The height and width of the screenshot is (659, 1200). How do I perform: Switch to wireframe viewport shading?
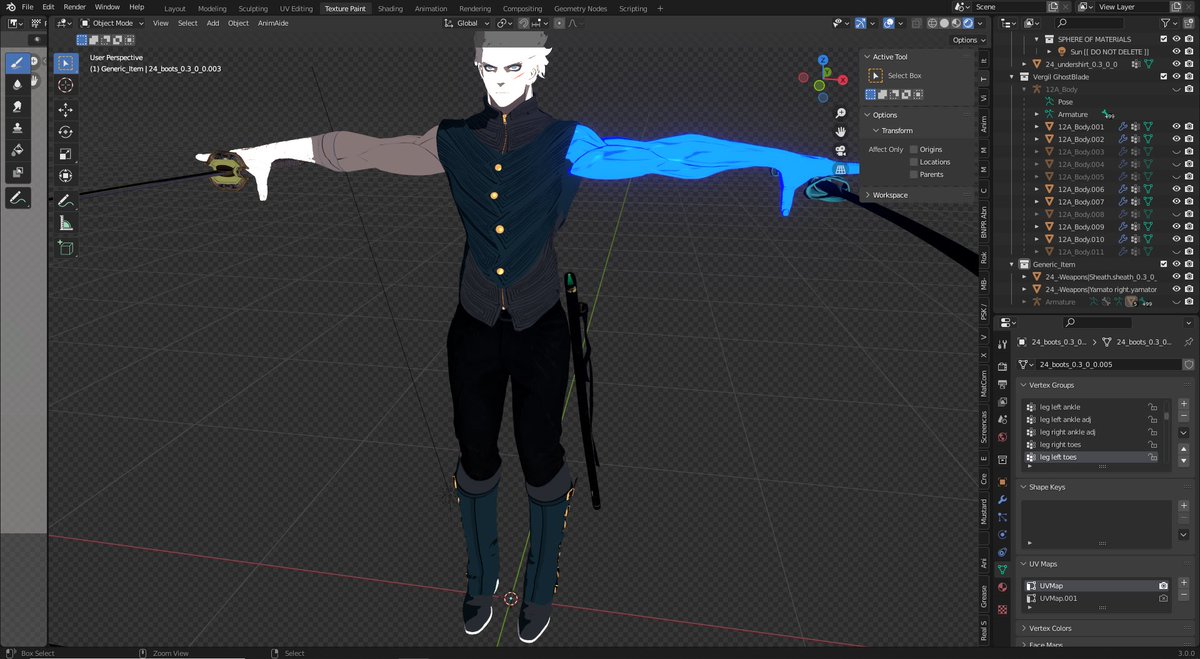point(933,23)
